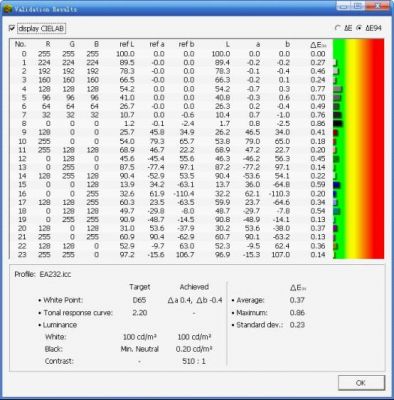Click the black swatch bar in row 8
Screen dimensions: 394x400
tap(338, 123)
